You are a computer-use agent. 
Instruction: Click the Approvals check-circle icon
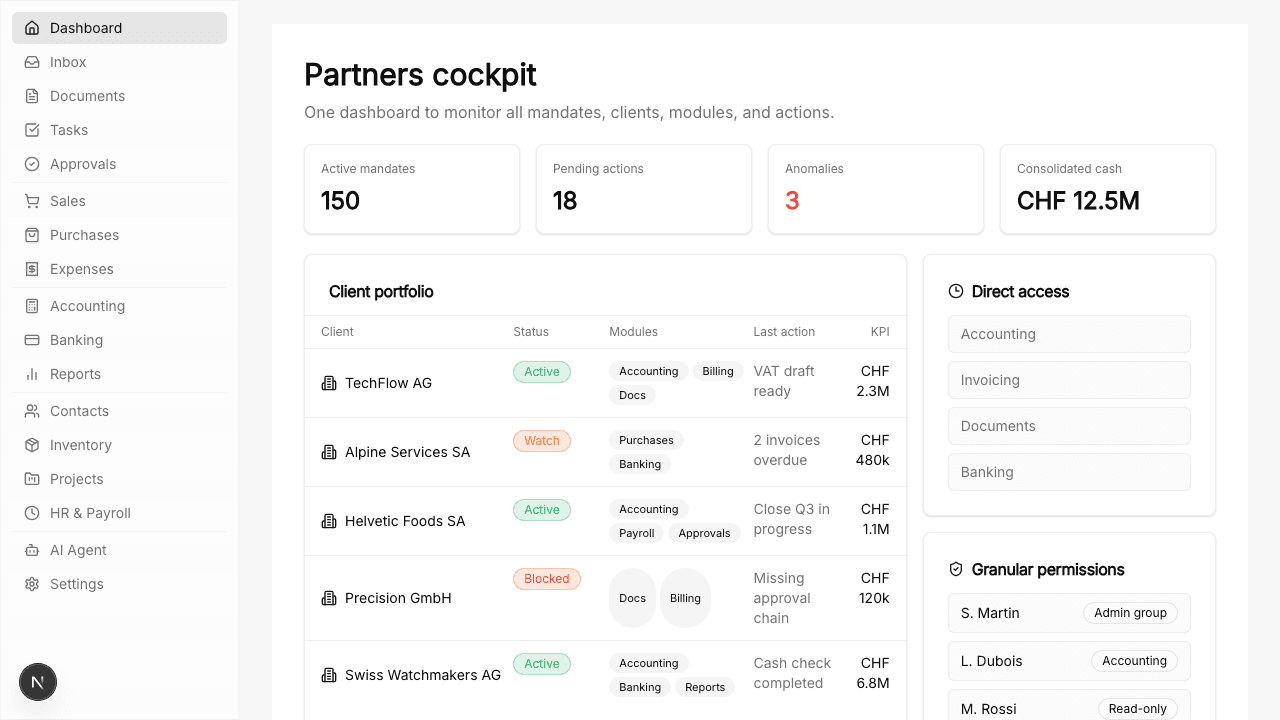tap(32, 164)
